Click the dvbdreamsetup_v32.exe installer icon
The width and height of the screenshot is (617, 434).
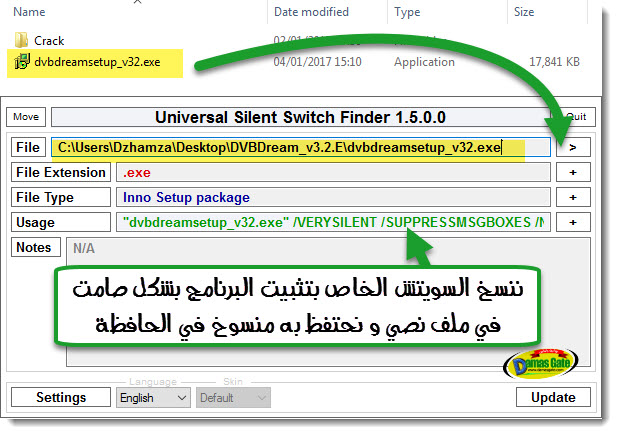tap(22, 61)
